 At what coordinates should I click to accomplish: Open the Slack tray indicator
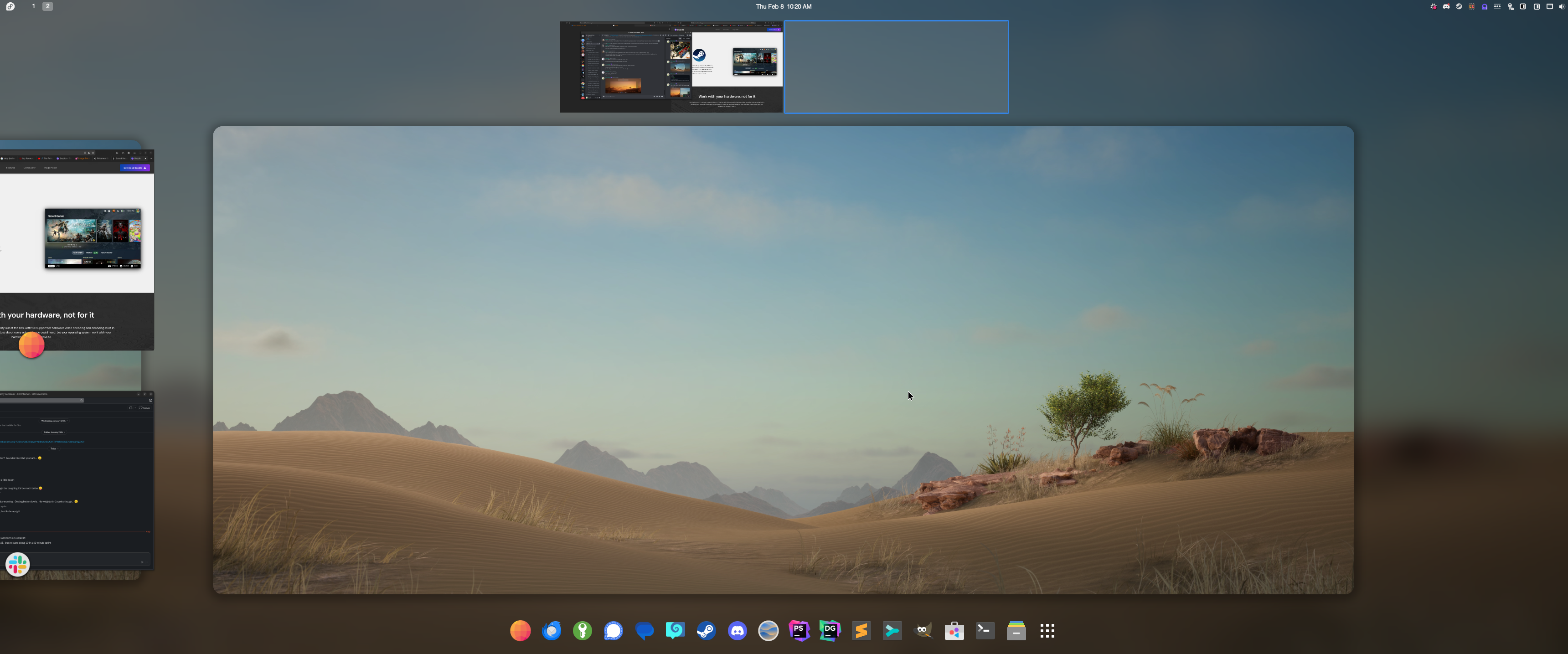(x=1433, y=6)
